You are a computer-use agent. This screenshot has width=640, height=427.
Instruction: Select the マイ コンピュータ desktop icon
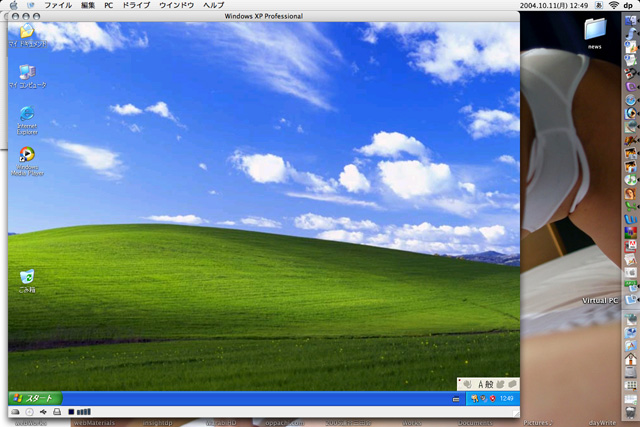pos(27,73)
